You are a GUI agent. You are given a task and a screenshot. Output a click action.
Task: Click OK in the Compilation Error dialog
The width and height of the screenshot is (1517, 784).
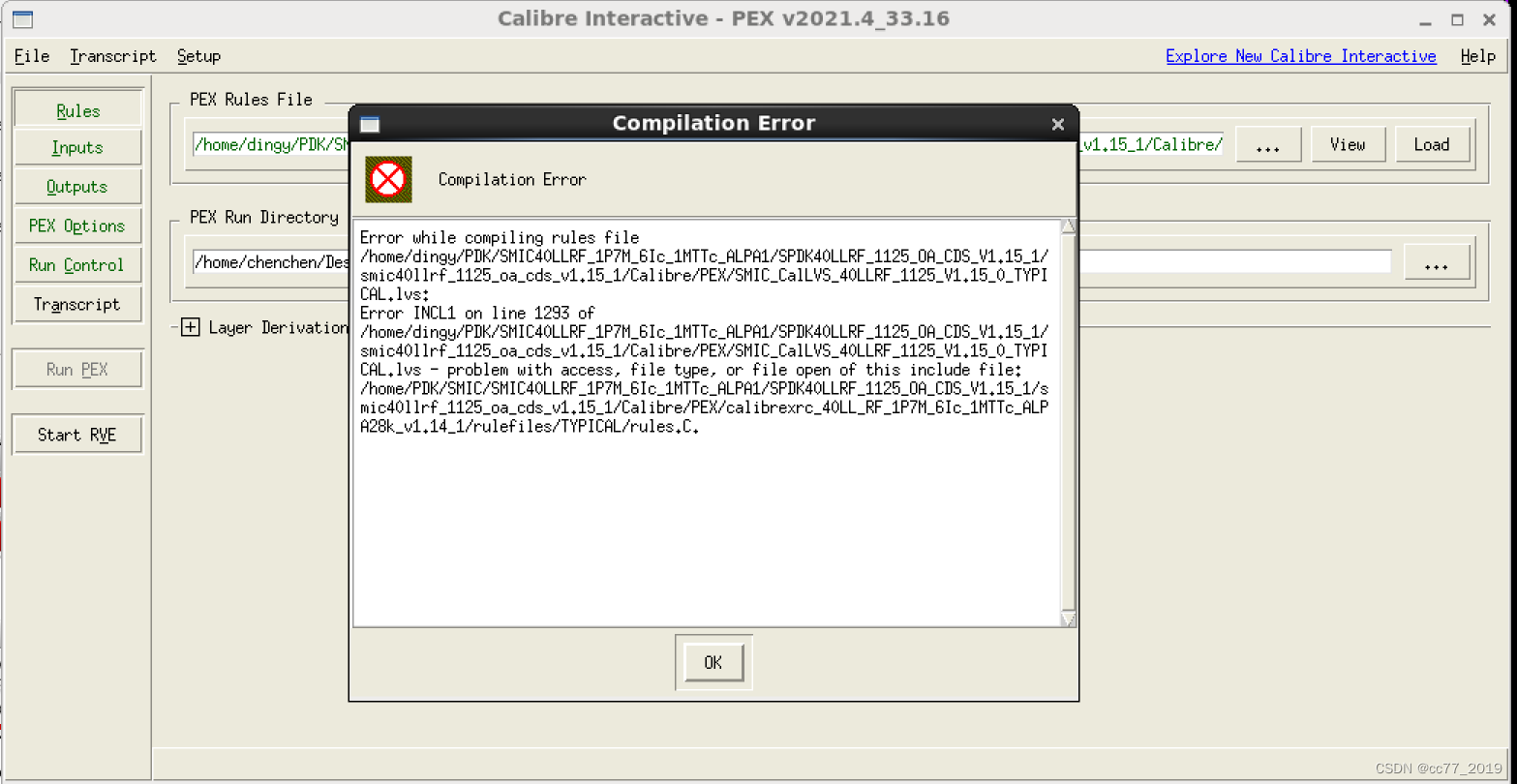tap(713, 663)
